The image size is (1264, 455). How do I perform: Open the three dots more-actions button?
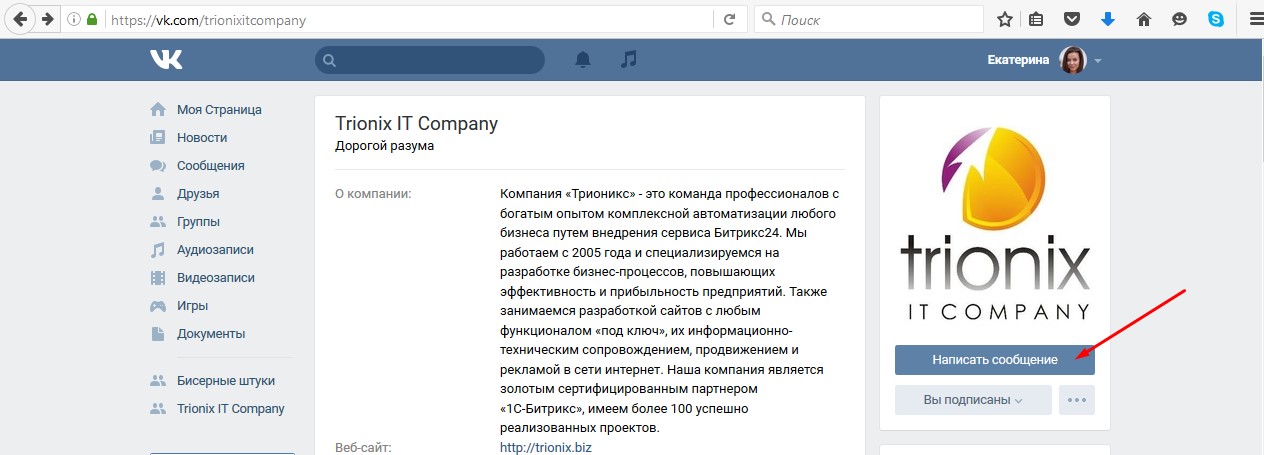point(1077,400)
